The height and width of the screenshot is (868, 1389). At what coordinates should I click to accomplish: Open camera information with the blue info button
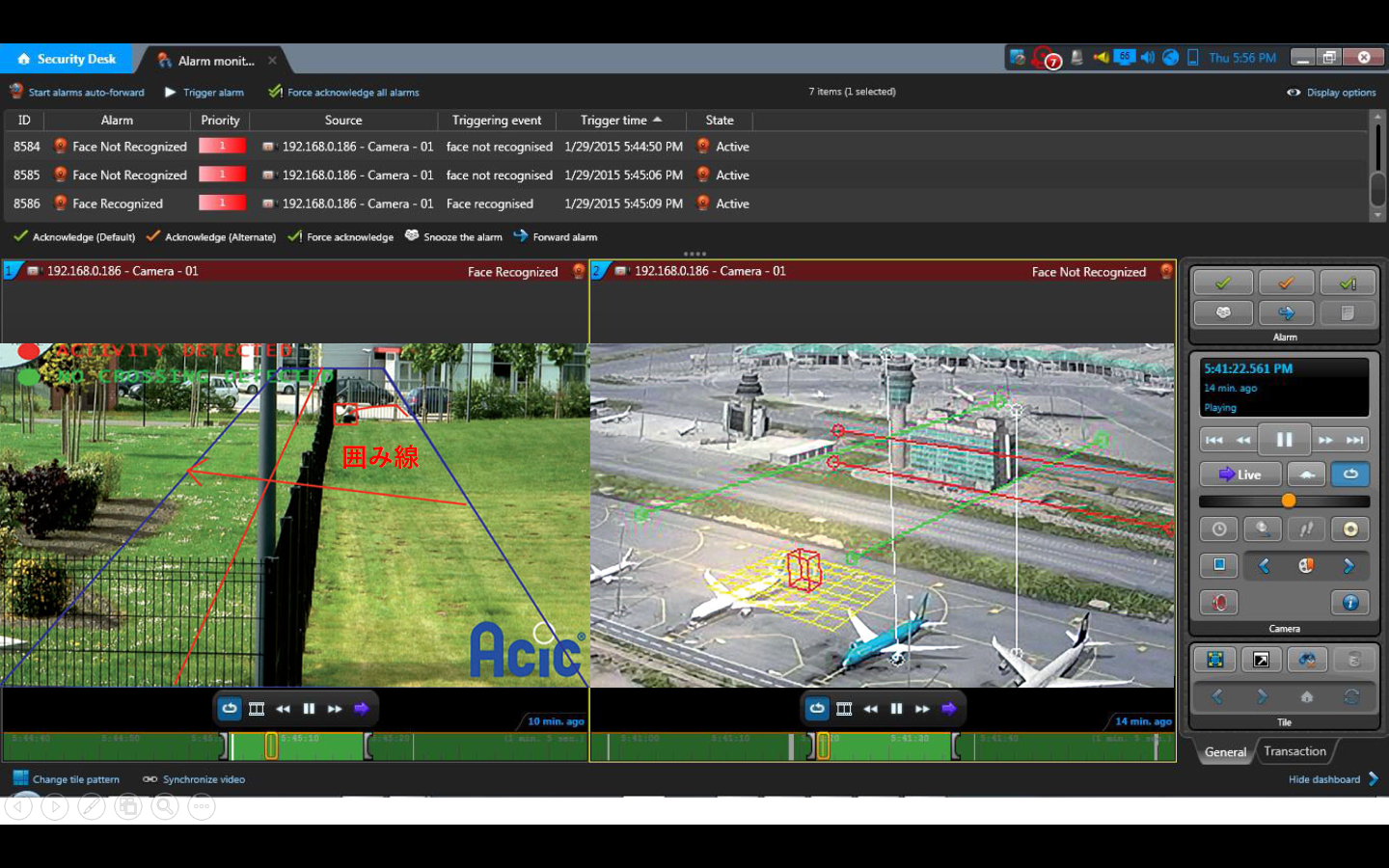1349,603
